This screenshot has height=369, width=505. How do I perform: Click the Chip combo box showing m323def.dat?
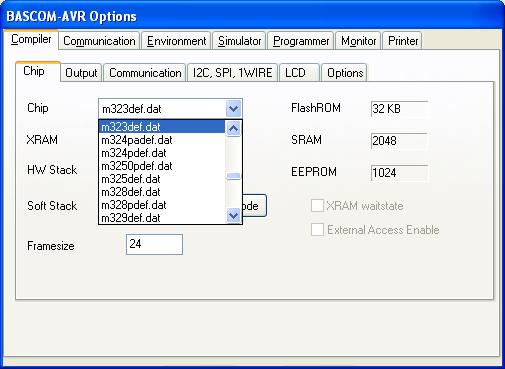(170, 108)
